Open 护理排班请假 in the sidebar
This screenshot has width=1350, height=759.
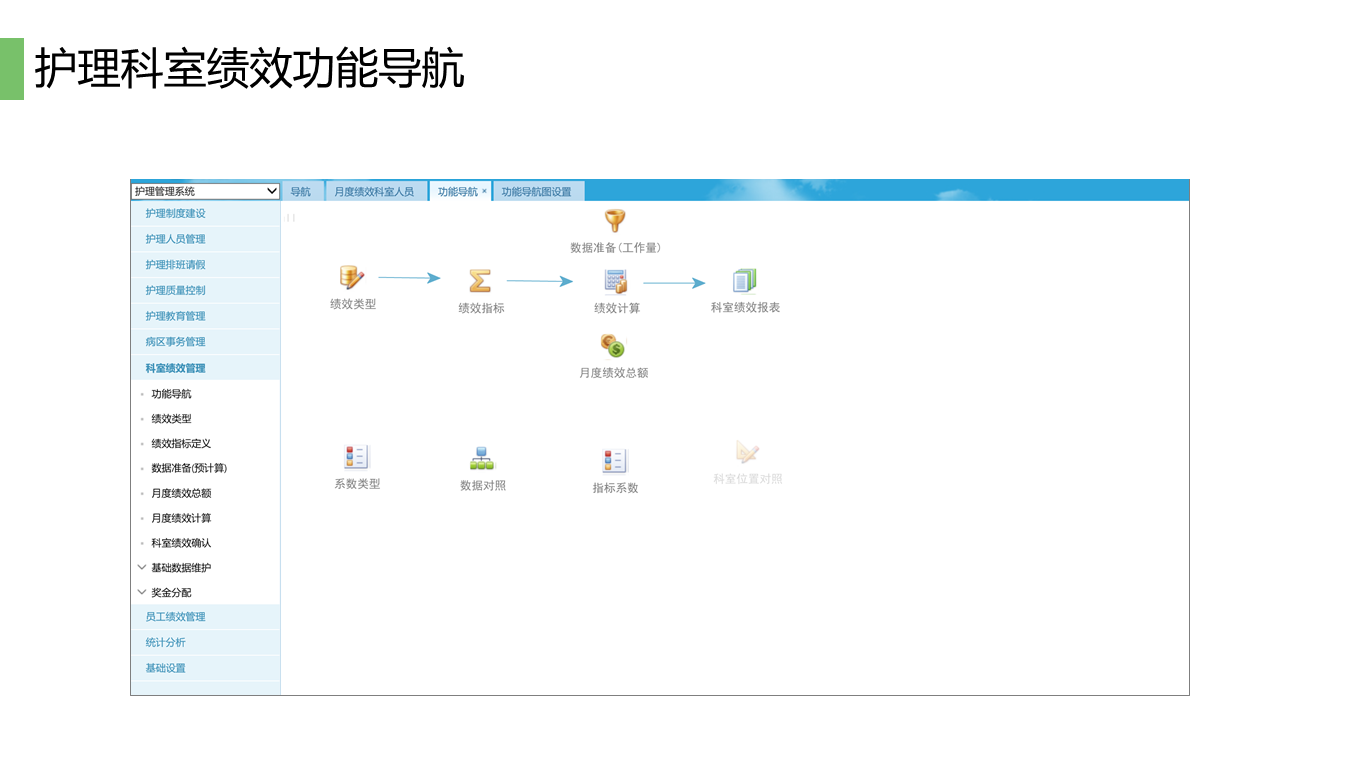(206, 265)
